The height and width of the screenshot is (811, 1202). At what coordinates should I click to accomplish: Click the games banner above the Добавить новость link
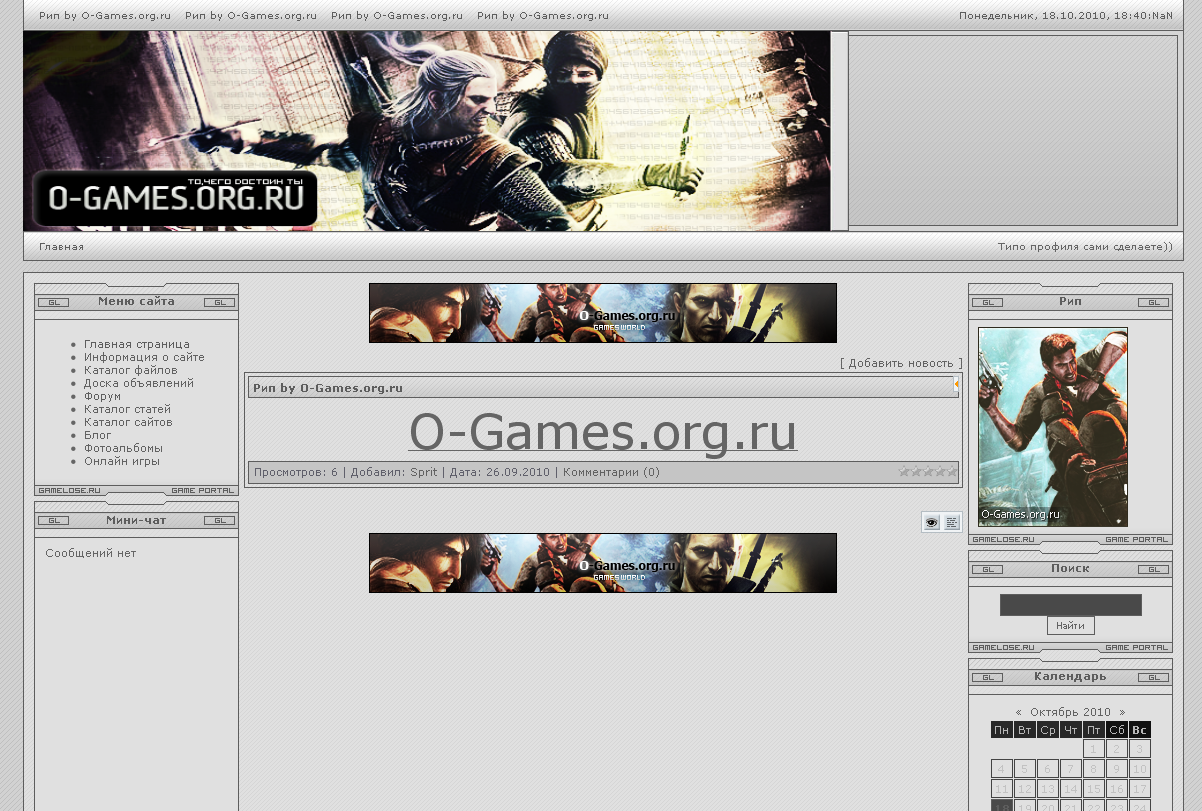[603, 313]
